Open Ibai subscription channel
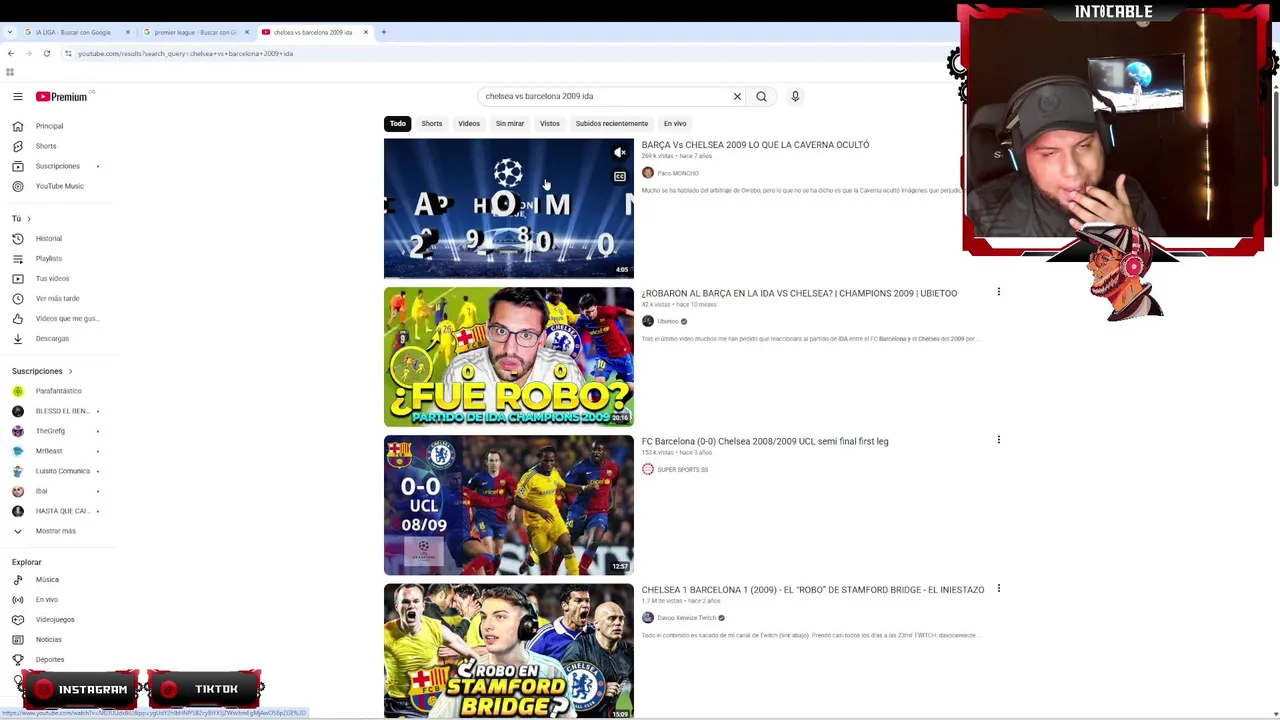 (x=41, y=491)
